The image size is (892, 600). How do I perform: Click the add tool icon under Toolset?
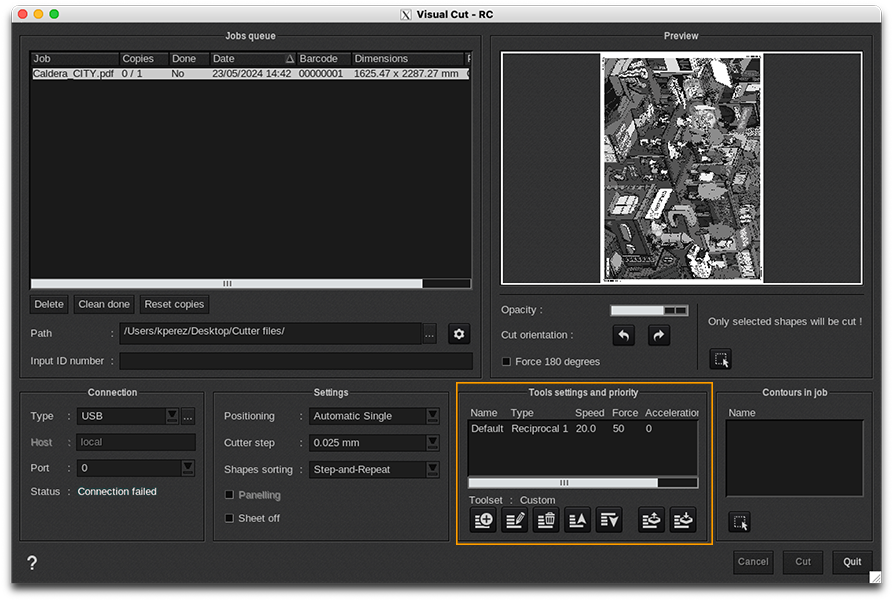(484, 520)
